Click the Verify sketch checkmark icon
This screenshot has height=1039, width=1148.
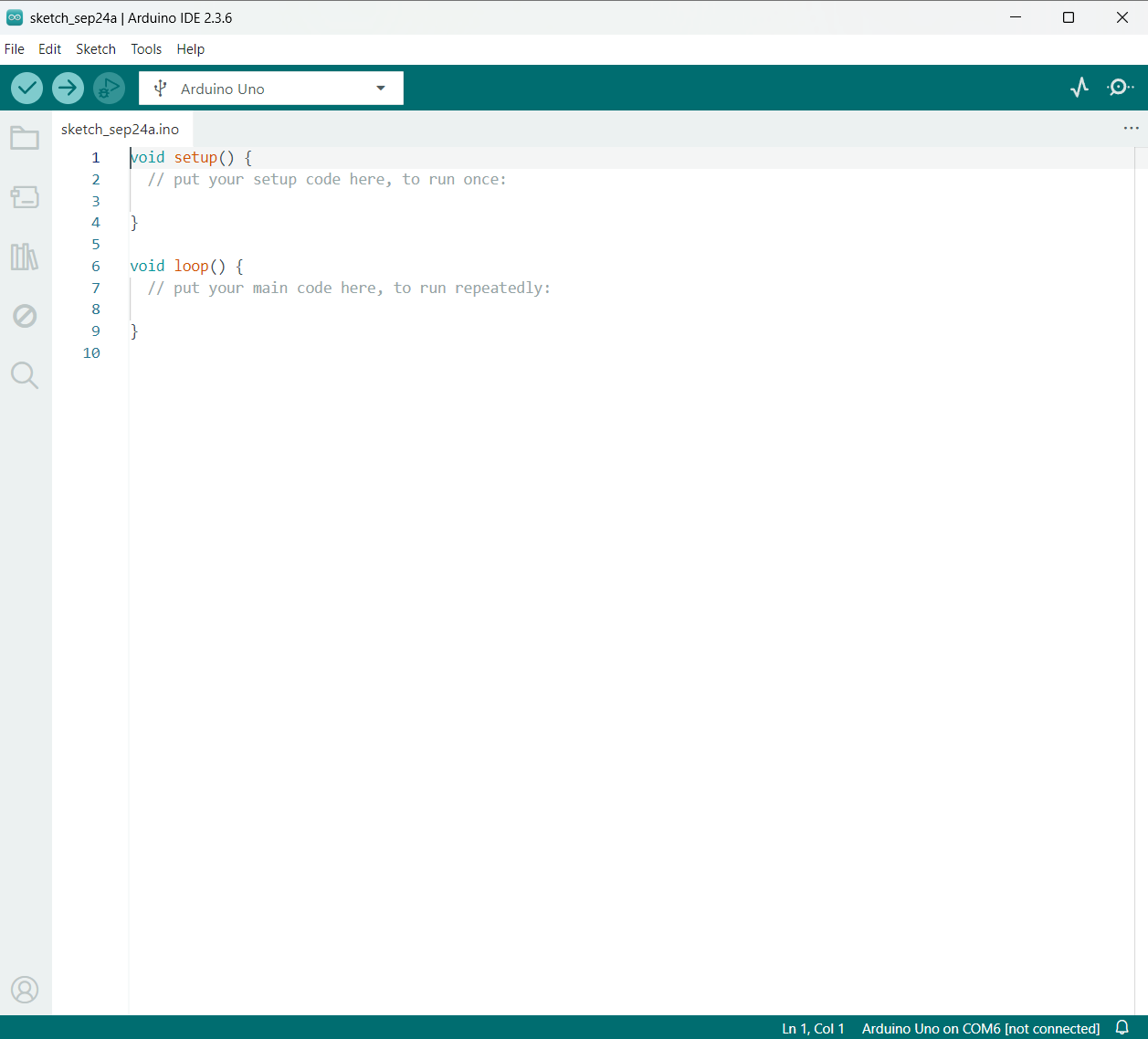[26, 88]
